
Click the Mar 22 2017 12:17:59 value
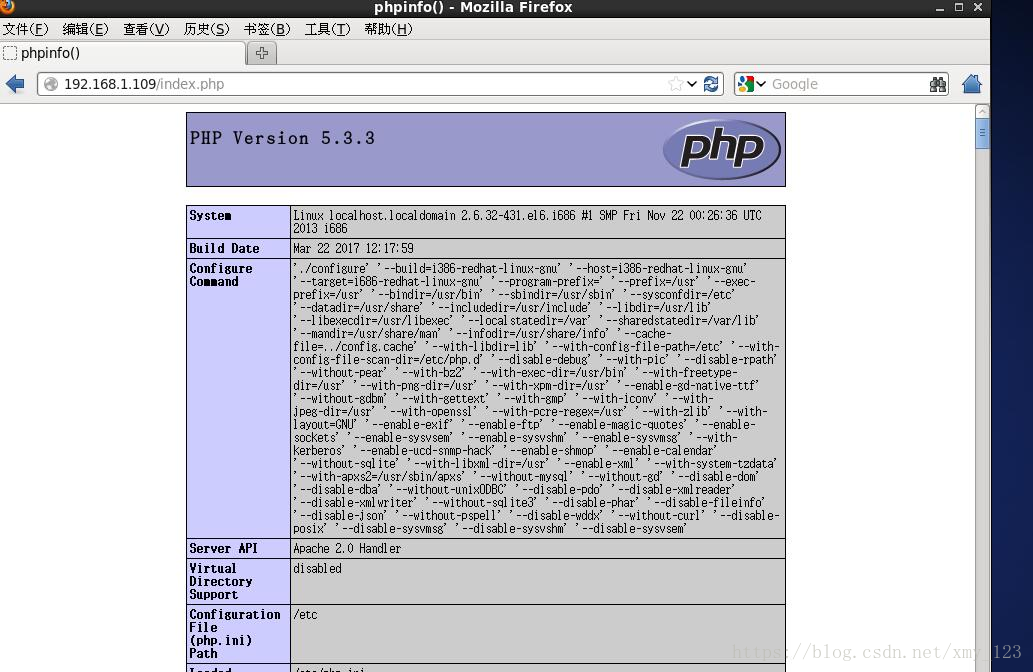[353, 248]
